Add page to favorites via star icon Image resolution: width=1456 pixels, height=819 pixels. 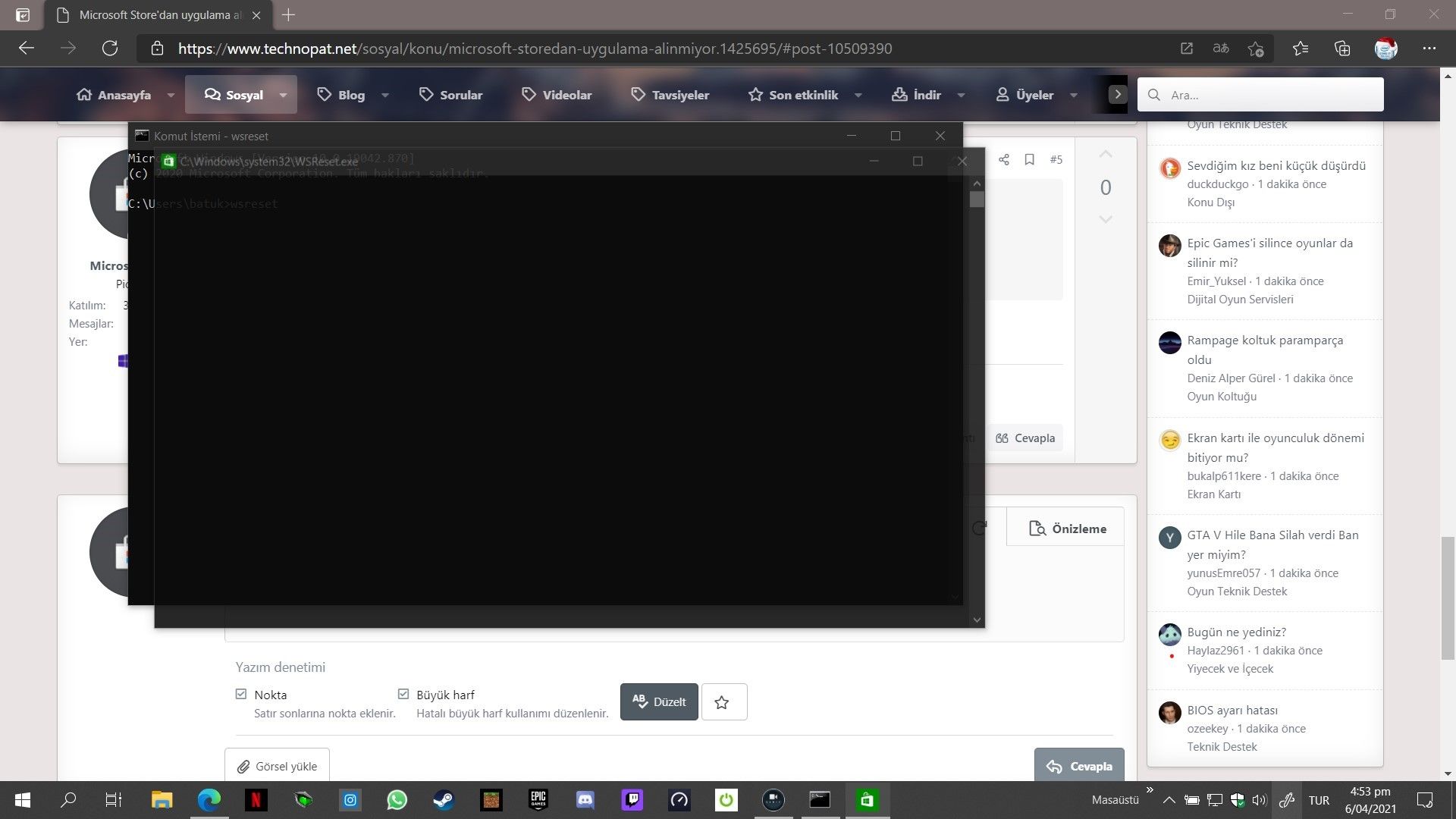[1255, 49]
